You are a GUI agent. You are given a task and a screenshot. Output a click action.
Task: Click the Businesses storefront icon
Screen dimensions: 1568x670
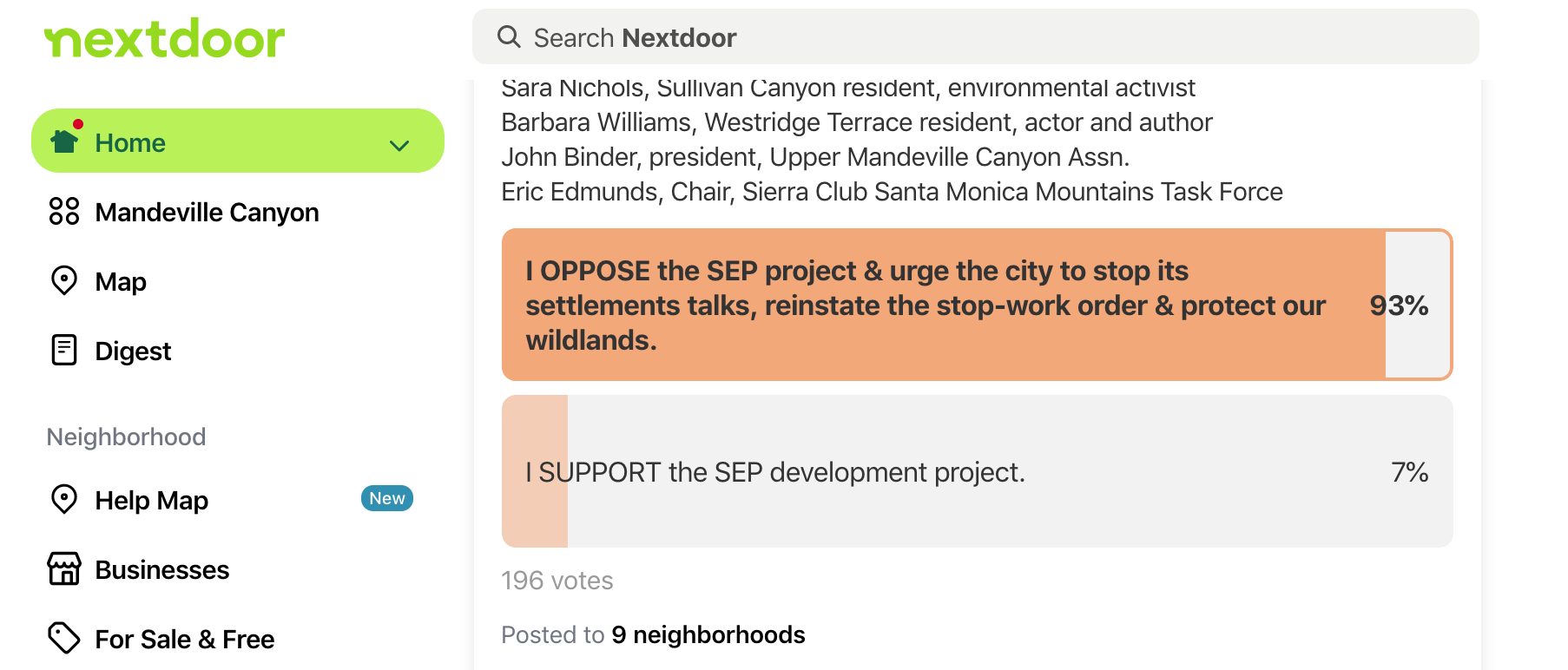pos(64,568)
